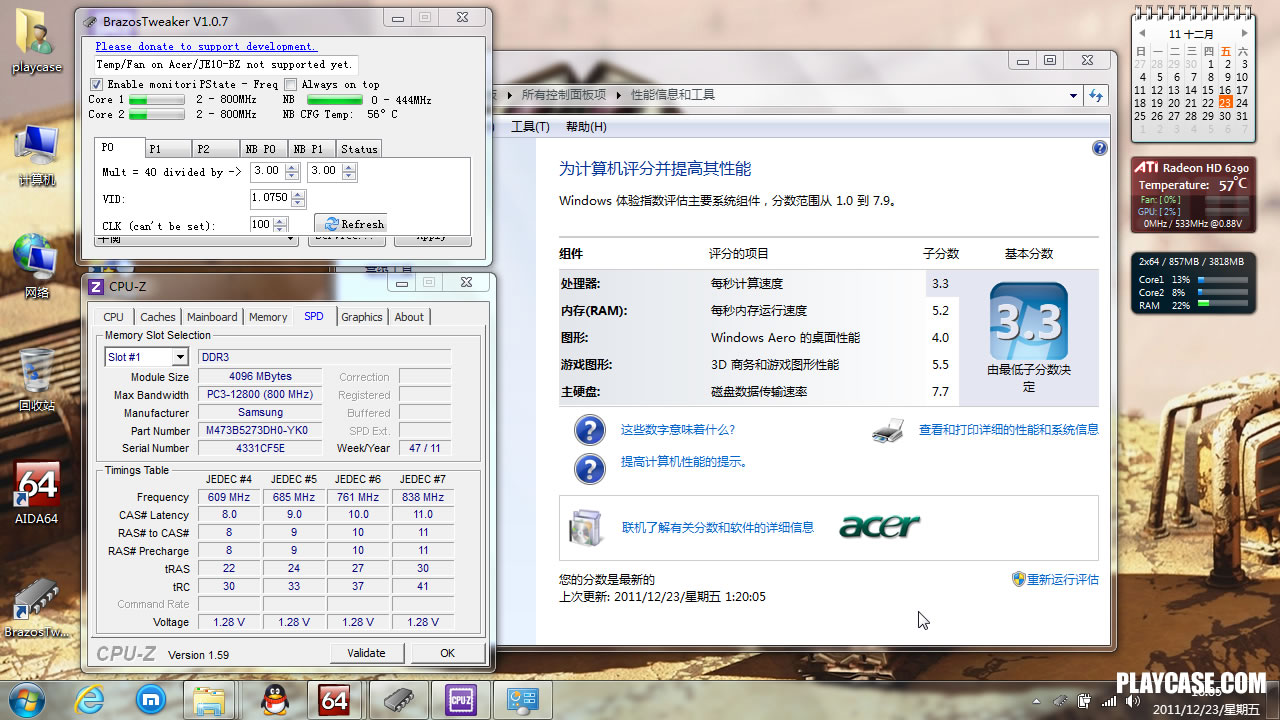Switch to the CPU tab in CPU-Z
1280x720 pixels.
(114, 317)
